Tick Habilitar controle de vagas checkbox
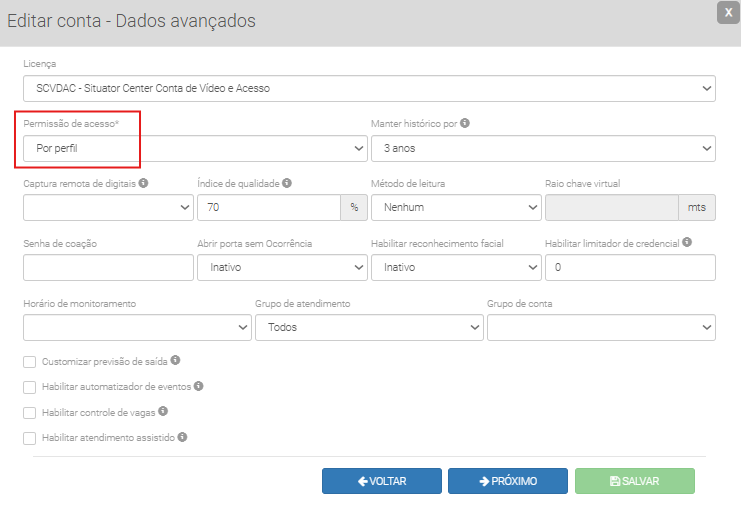 point(29,412)
